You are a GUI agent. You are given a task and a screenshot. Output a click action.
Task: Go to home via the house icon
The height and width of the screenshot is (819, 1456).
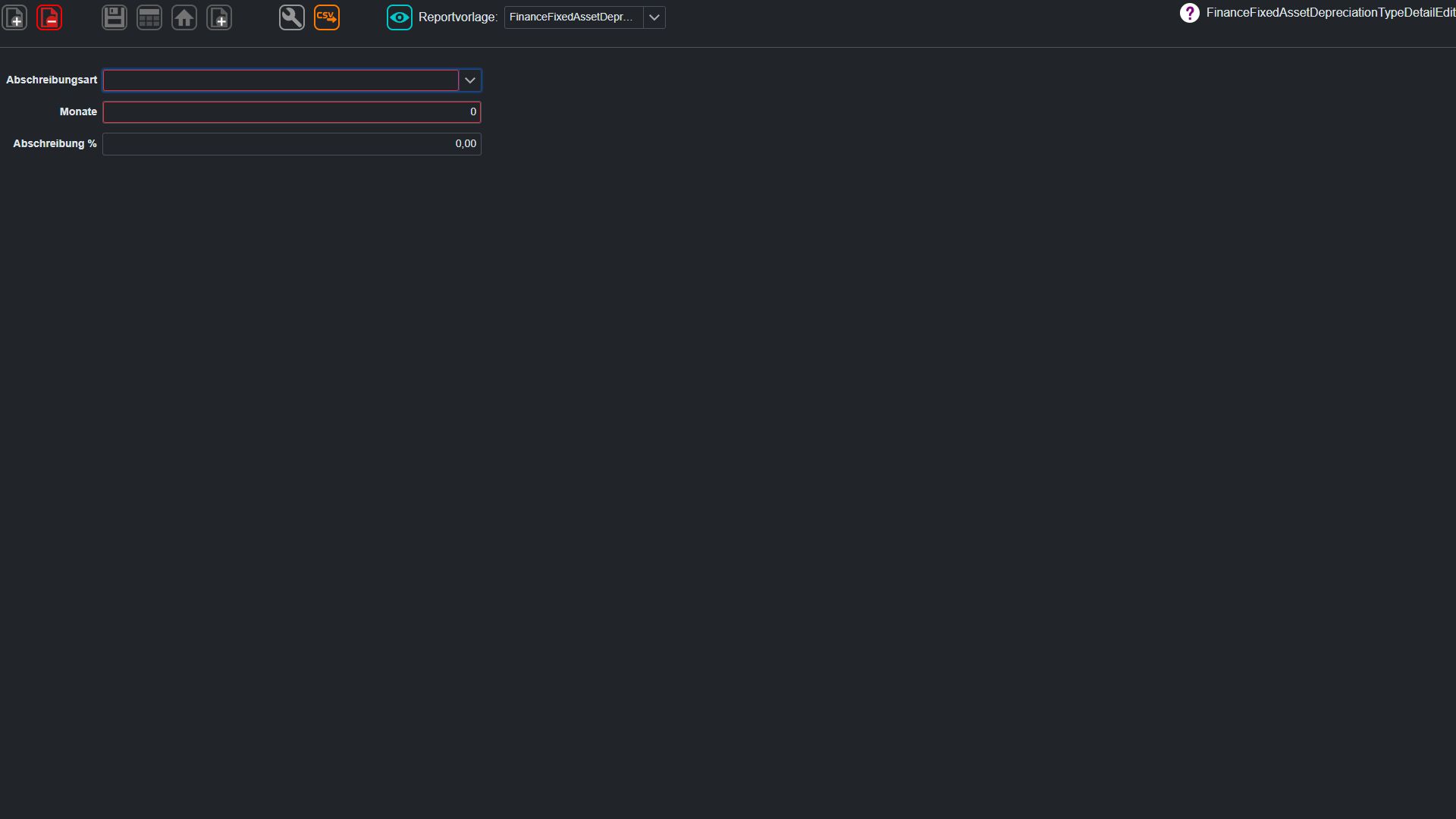tap(184, 17)
